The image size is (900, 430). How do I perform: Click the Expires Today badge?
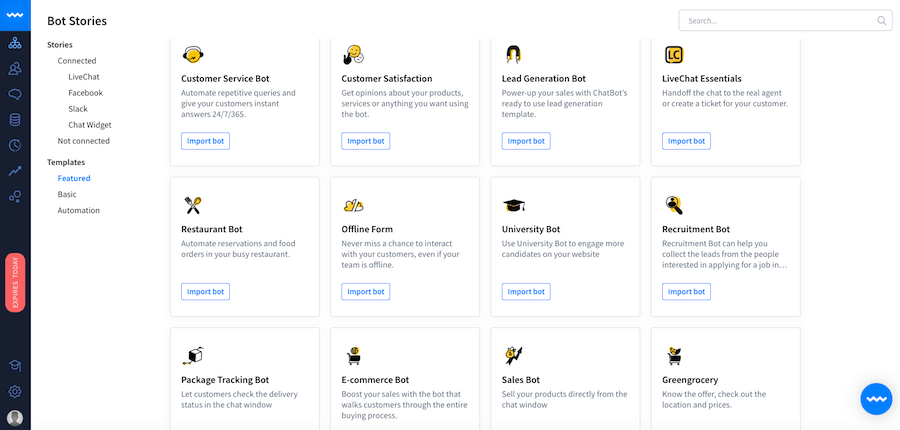click(x=15, y=282)
